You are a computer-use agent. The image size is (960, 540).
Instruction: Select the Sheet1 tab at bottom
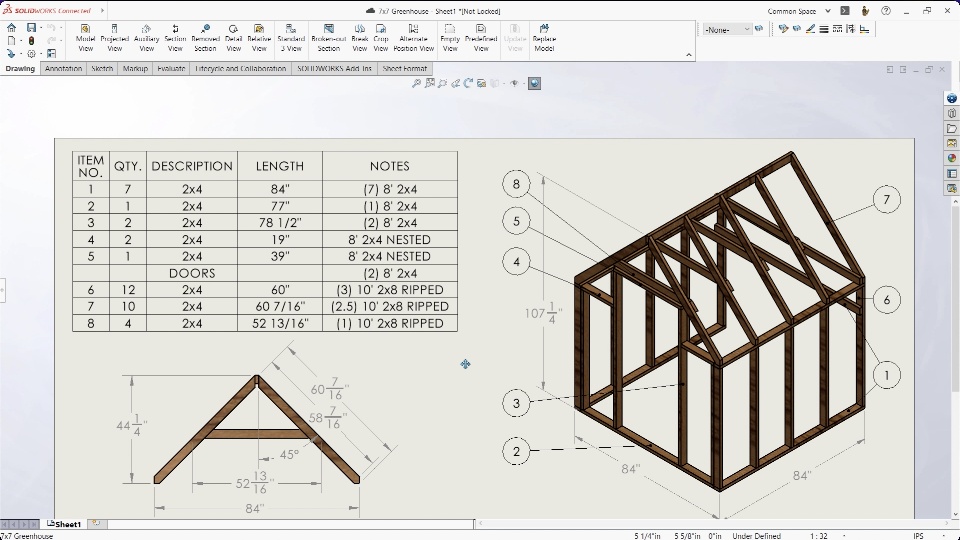tap(64, 524)
